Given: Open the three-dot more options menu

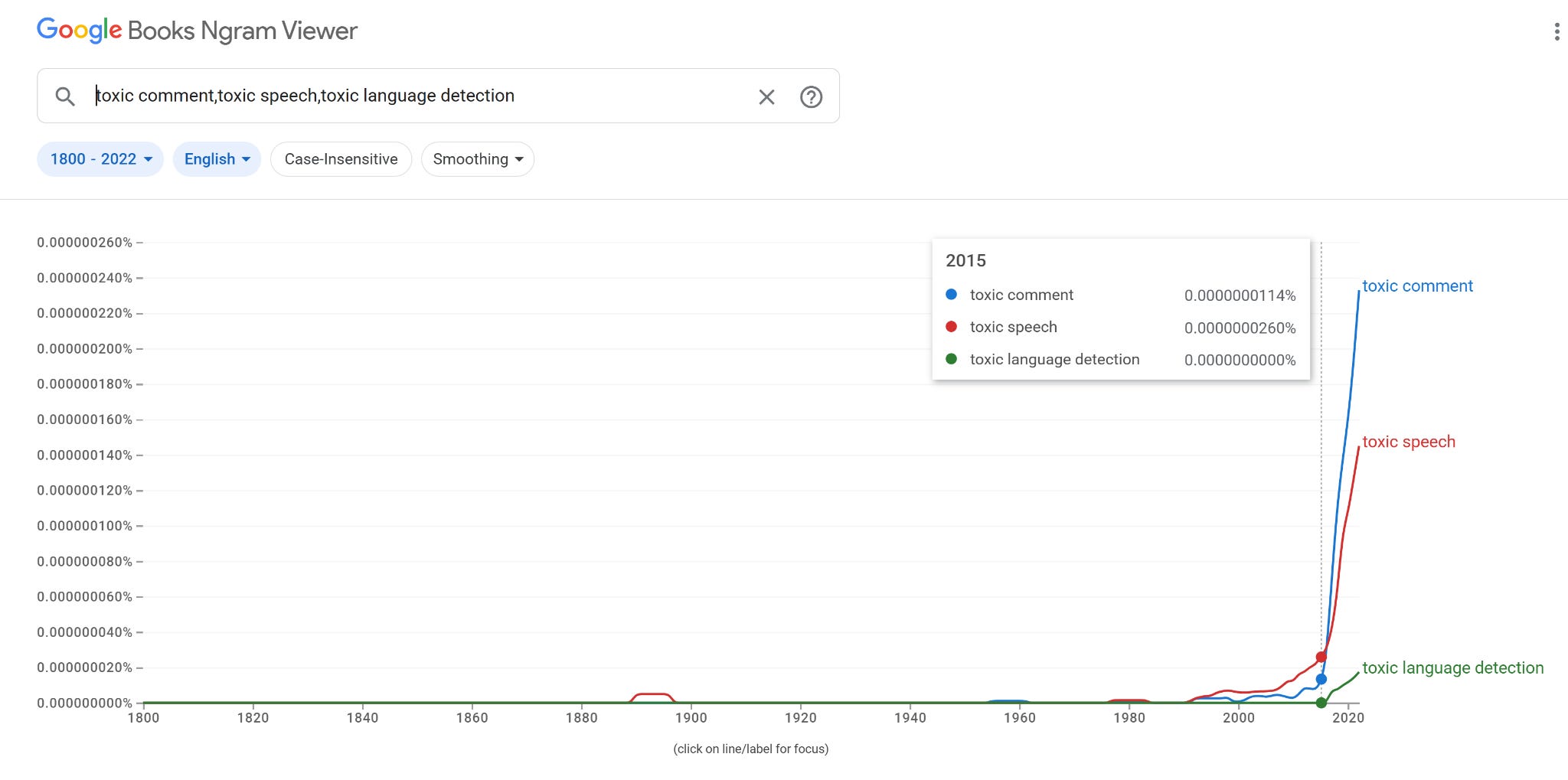Looking at the screenshot, I should [x=1557, y=31].
